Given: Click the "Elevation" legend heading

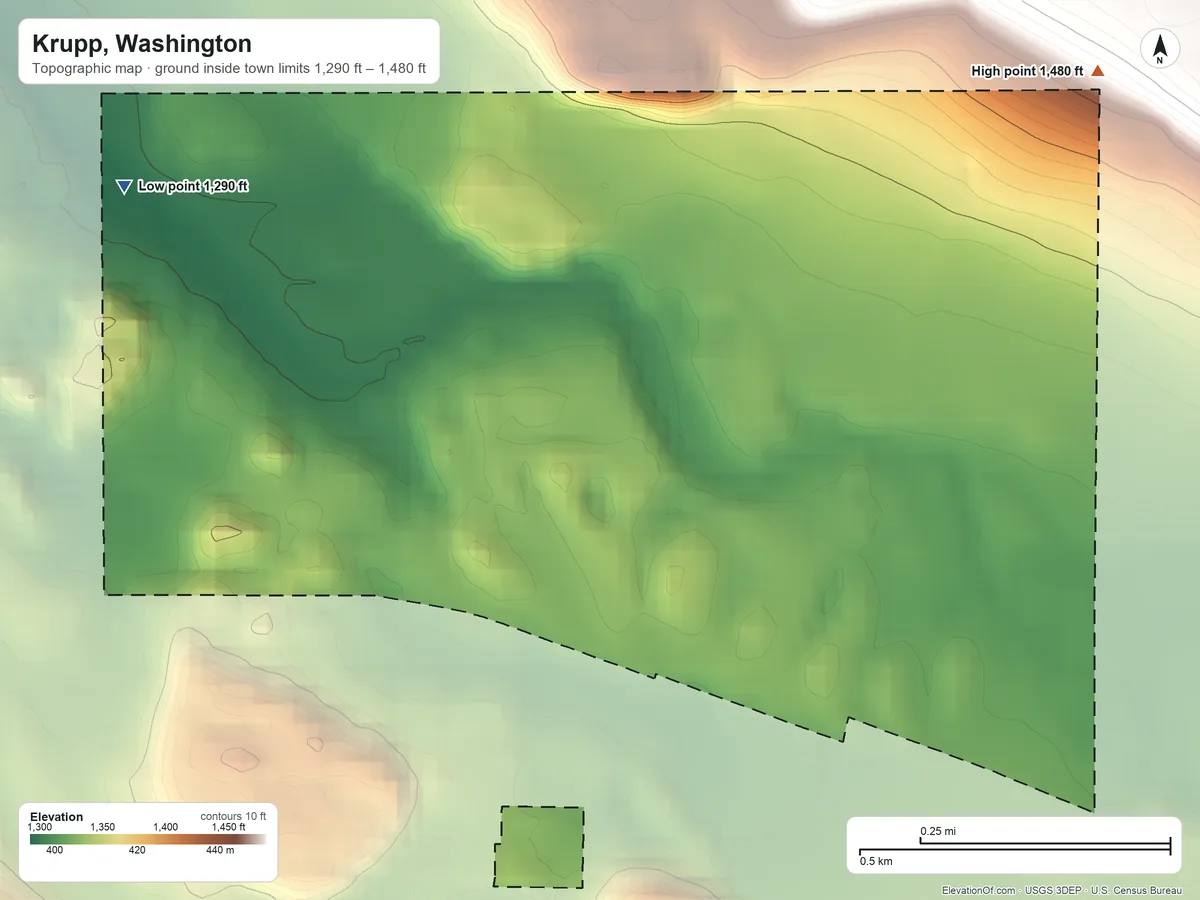Looking at the screenshot, I should (57, 817).
